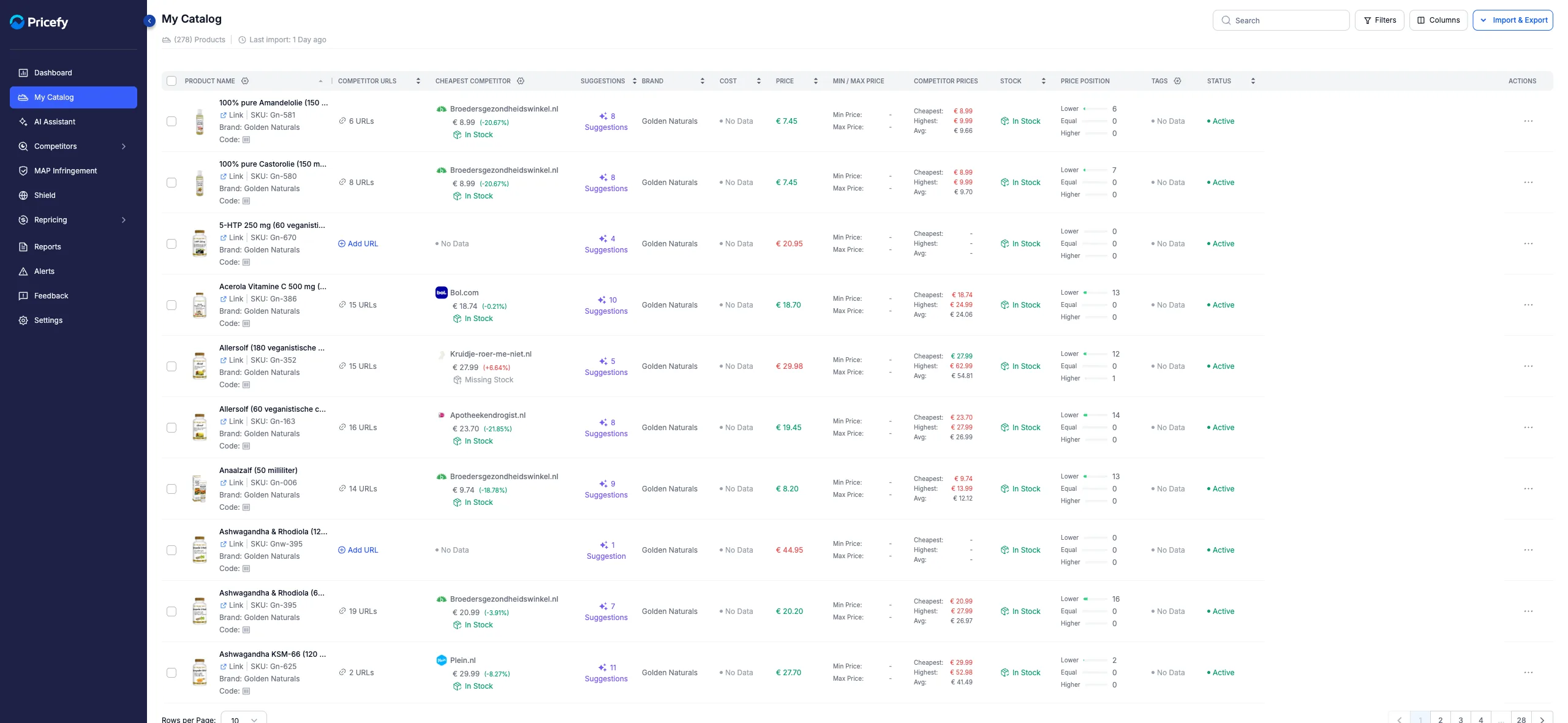Sort by Brand column
Image resolution: width=1568 pixels, height=723 pixels.
tap(703, 81)
